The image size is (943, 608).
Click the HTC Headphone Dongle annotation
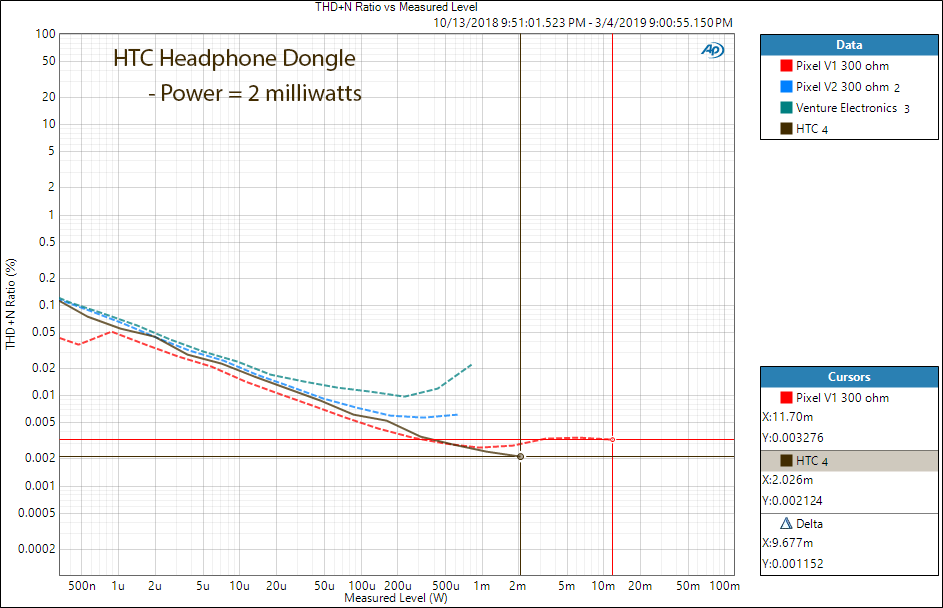(235, 59)
